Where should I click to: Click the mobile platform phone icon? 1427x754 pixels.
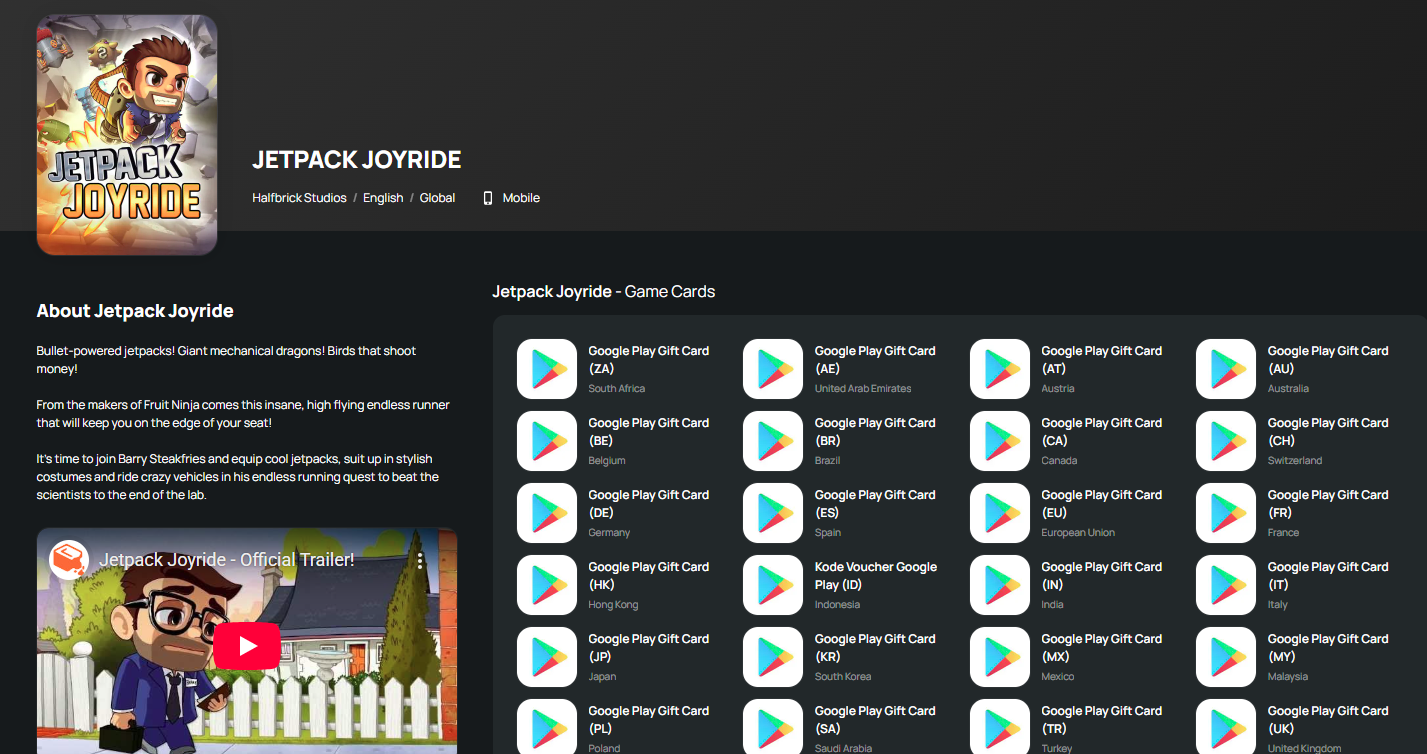(488, 198)
